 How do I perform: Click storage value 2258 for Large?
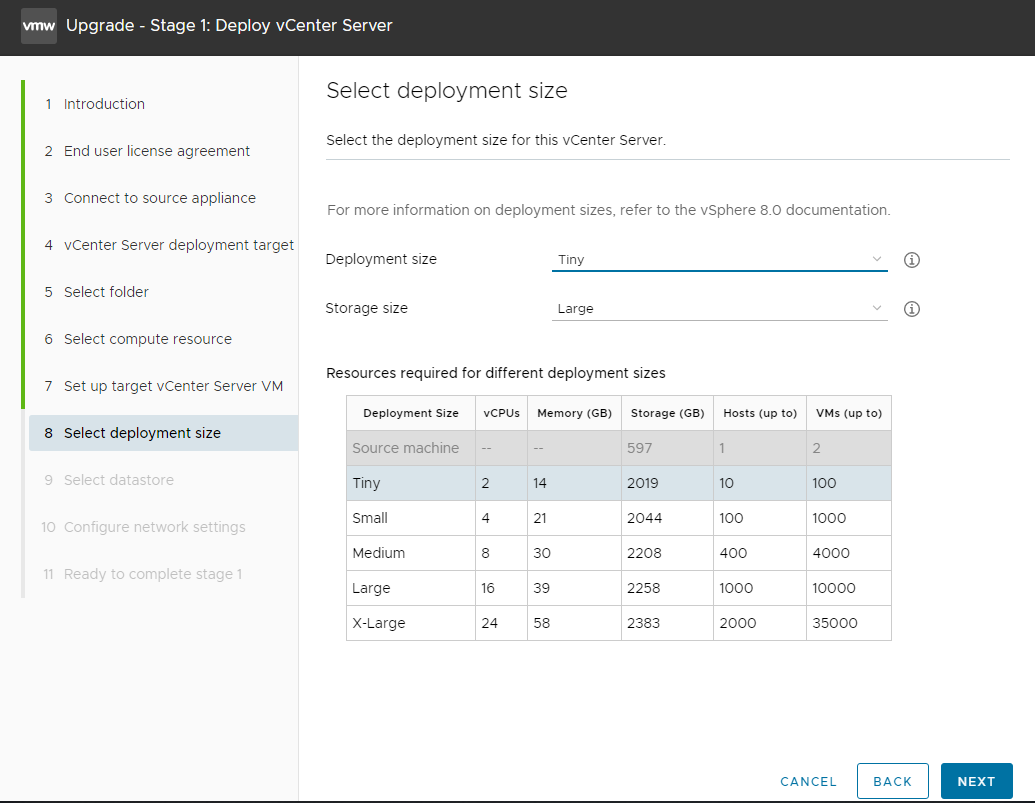click(x=643, y=588)
